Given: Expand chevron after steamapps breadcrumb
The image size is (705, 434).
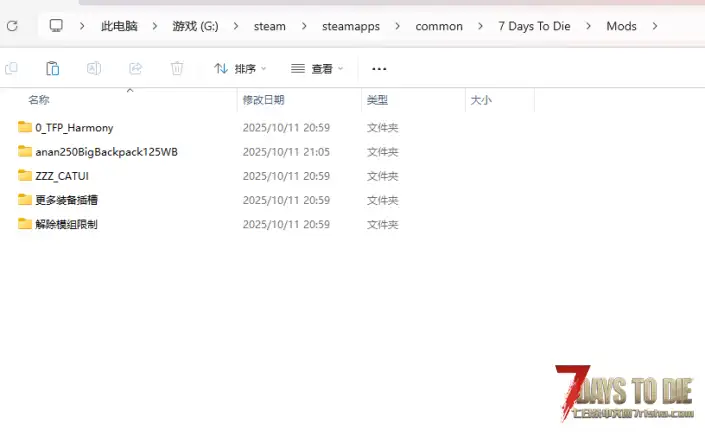Looking at the screenshot, I should [x=397, y=26].
